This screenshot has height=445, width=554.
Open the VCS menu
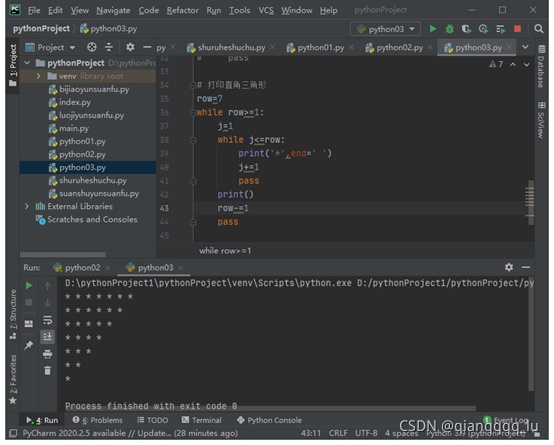click(266, 10)
